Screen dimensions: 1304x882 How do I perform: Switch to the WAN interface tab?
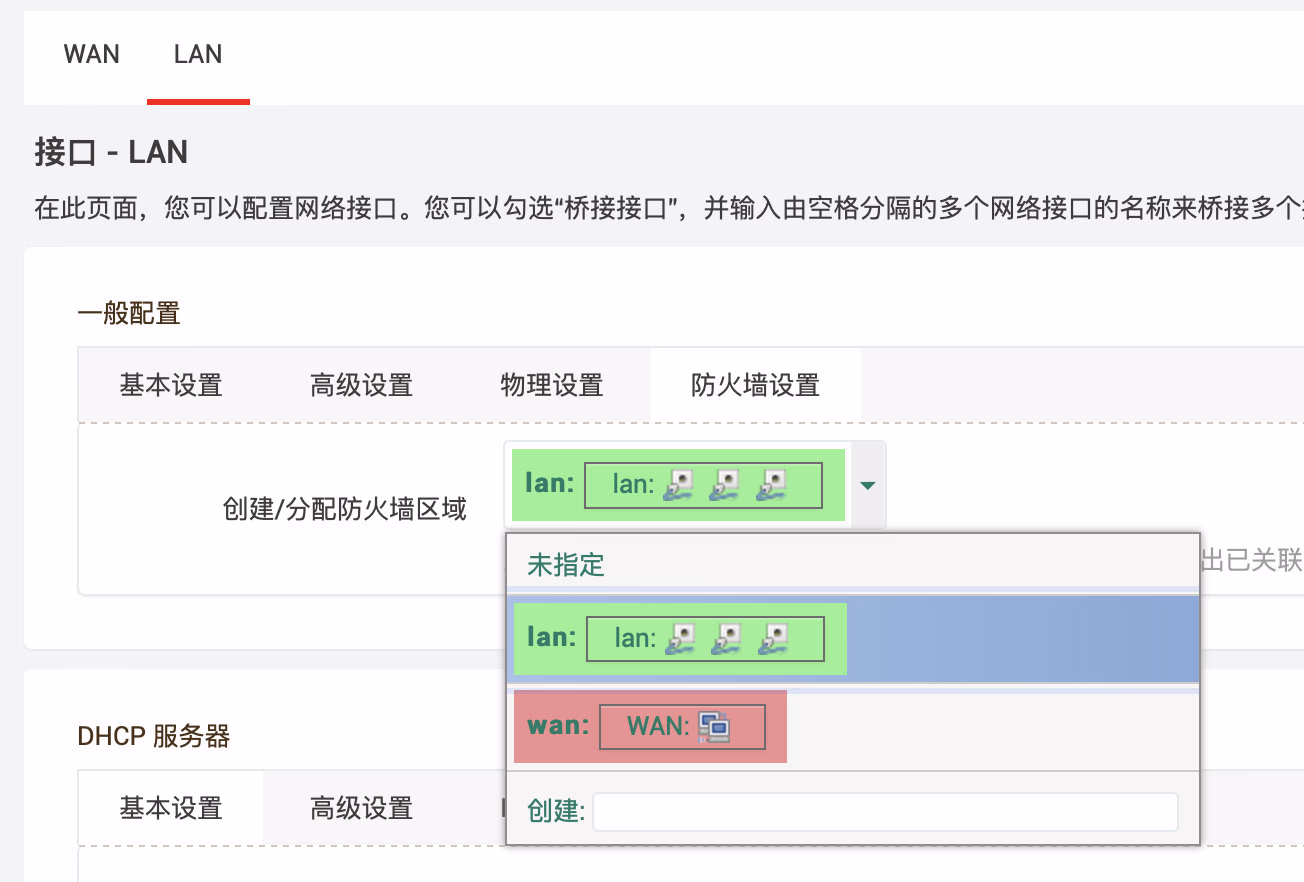(92, 55)
